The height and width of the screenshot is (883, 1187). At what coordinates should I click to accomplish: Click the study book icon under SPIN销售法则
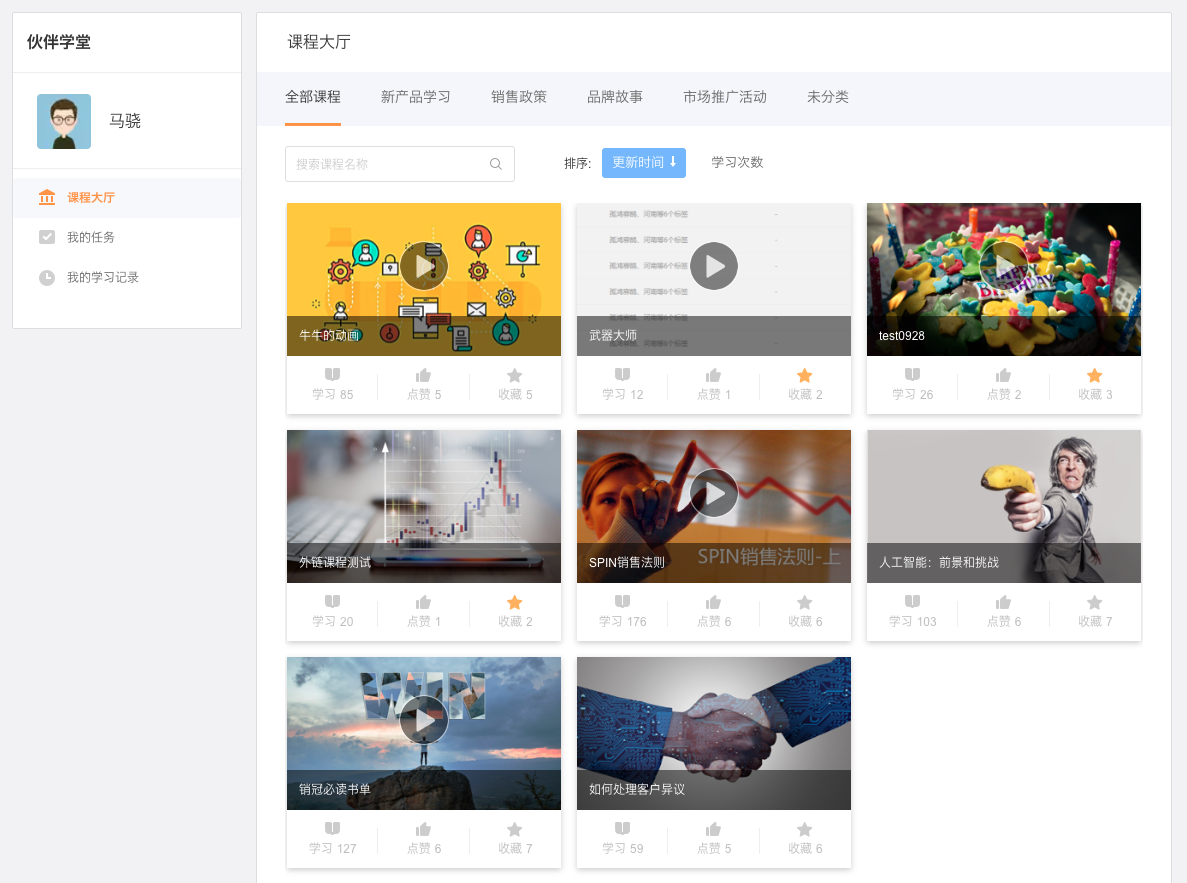(x=622, y=602)
